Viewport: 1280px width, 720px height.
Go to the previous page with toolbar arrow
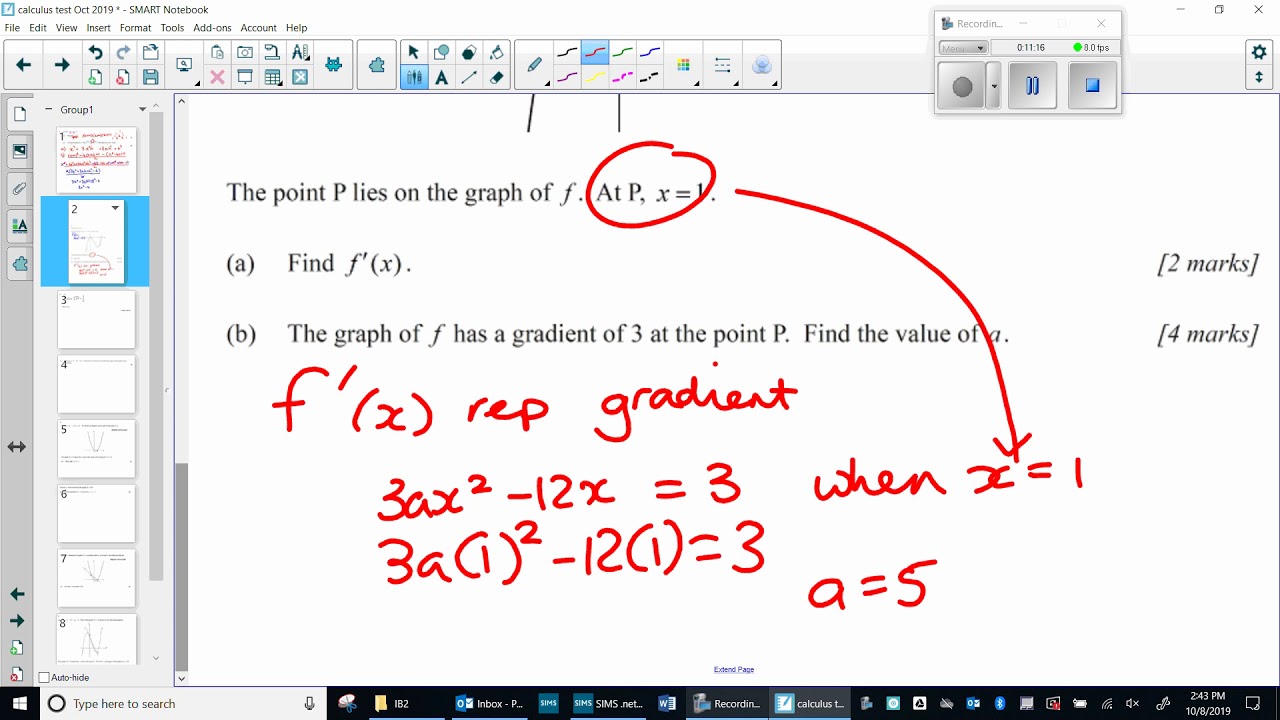click(x=24, y=65)
